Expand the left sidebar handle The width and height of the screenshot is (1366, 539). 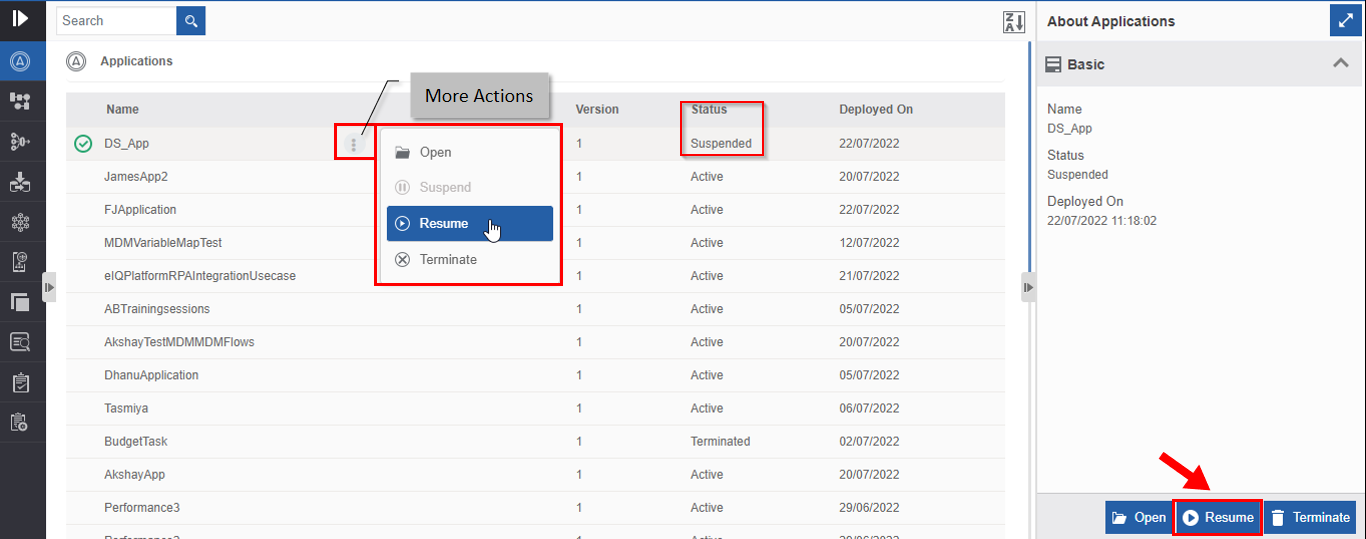pos(49,287)
